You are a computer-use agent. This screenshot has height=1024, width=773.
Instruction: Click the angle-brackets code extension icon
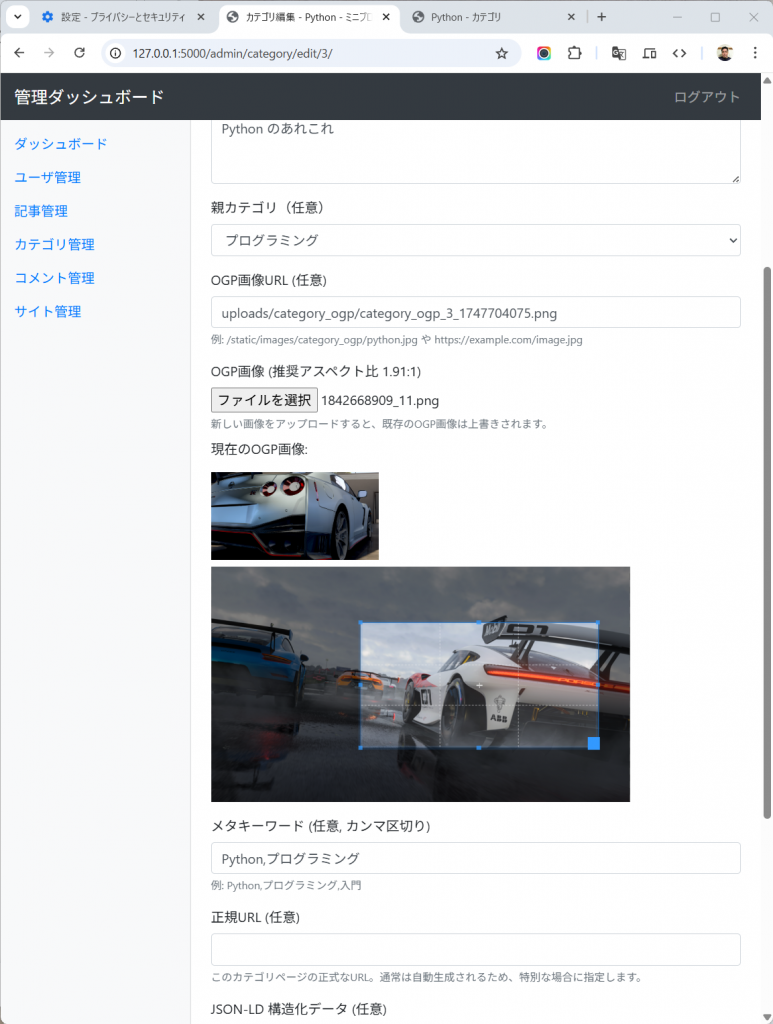680,54
